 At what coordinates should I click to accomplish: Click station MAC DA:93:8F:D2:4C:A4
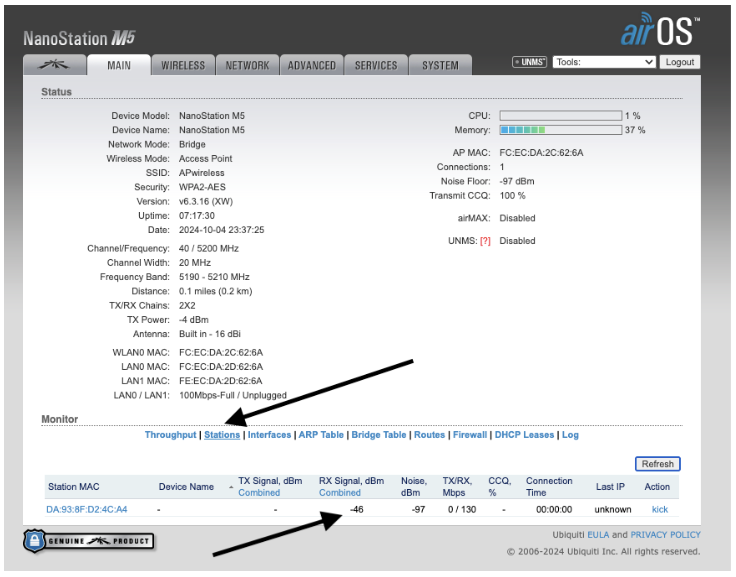point(87,509)
